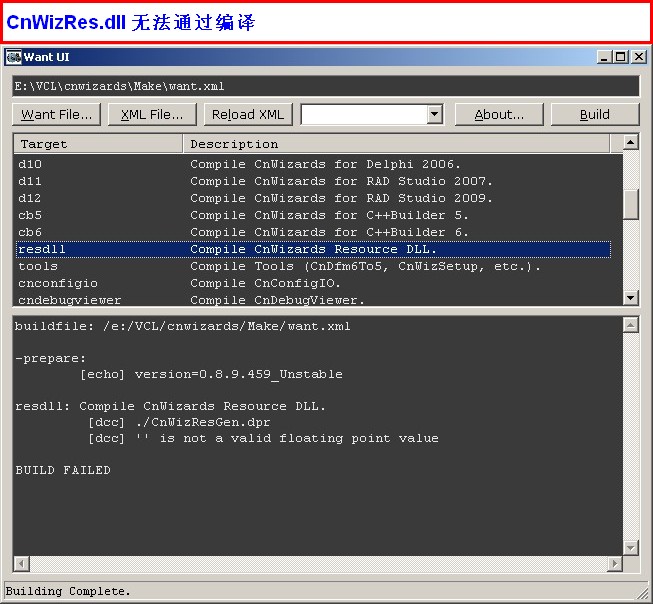Click the Want File... button
The height and width of the screenshot is (604, 653).
point(57,114)
